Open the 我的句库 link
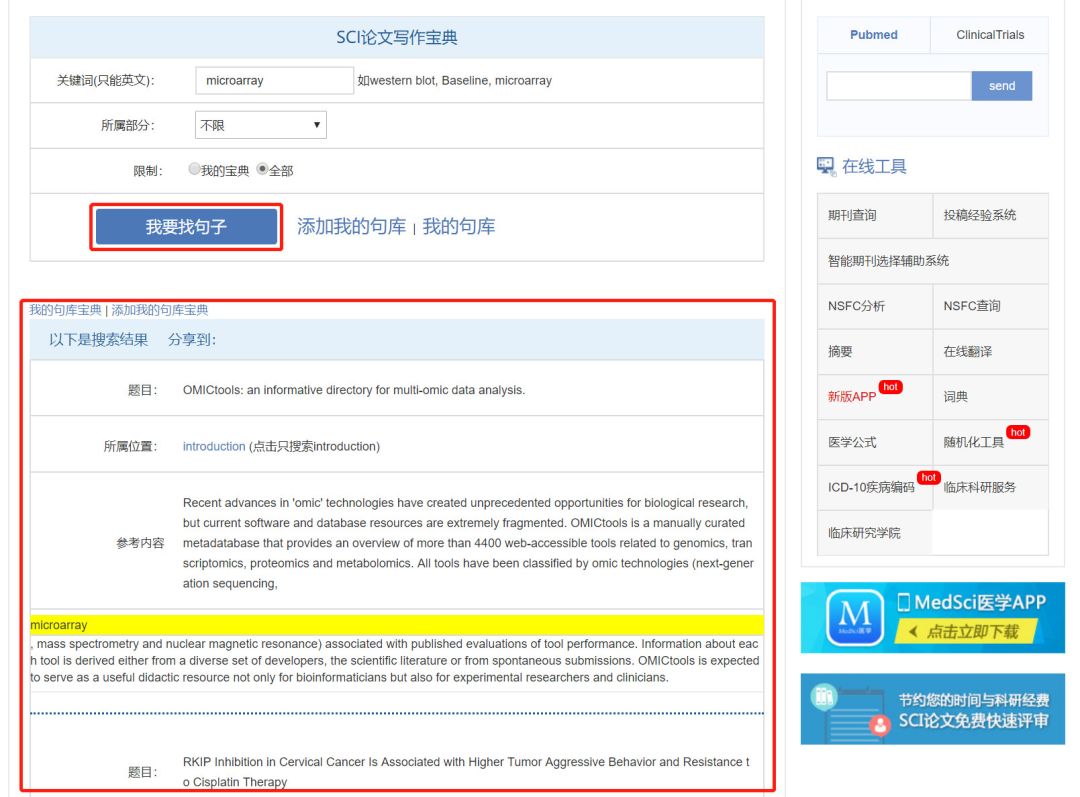 (x=459, y=227)
